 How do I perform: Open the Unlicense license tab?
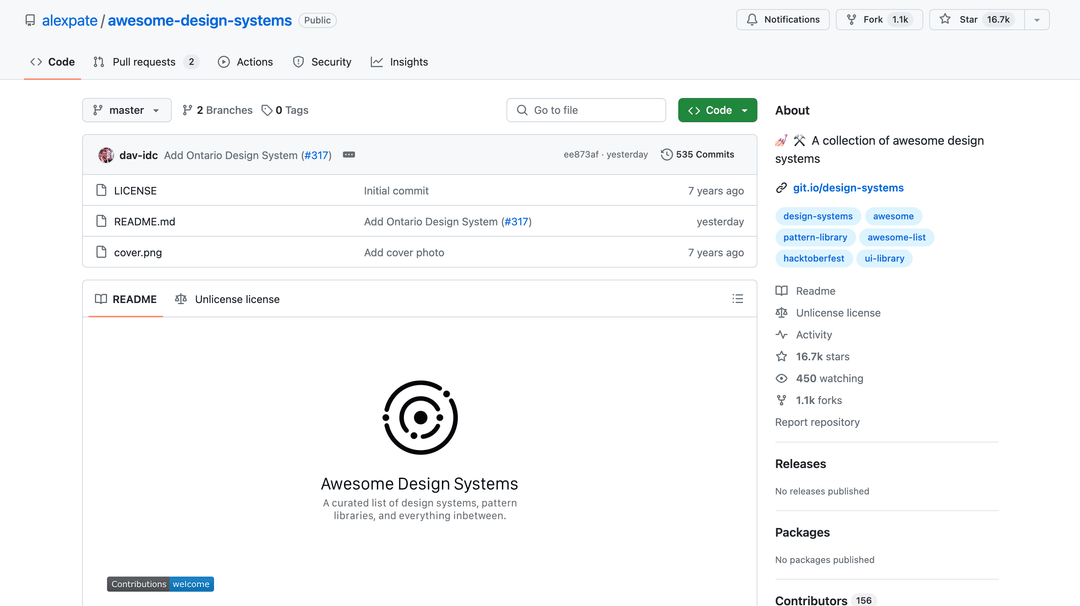pyautogui.click(x=227, y=299)
